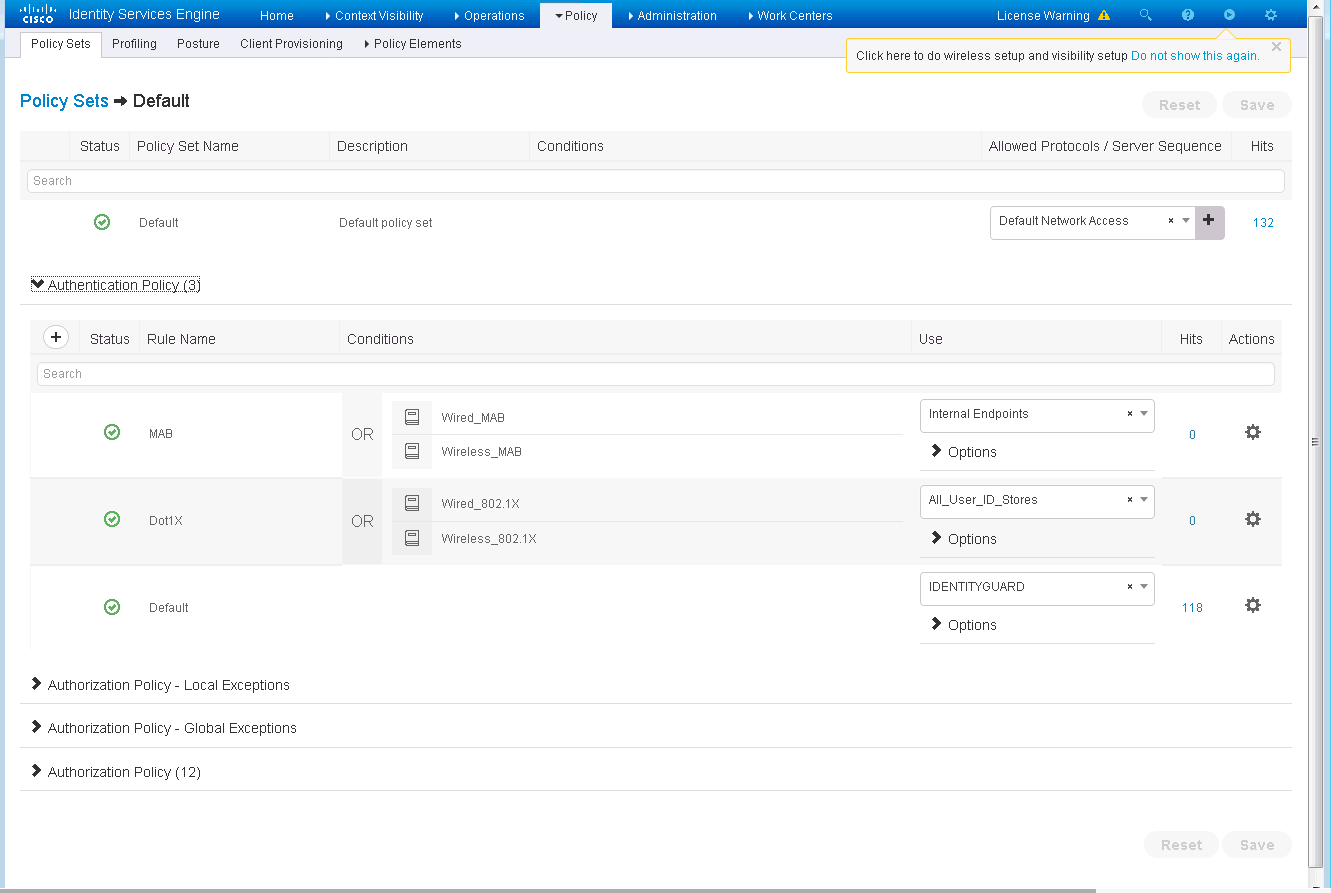
Task: Open the Policy menu
Action: [x=576, y=15]
